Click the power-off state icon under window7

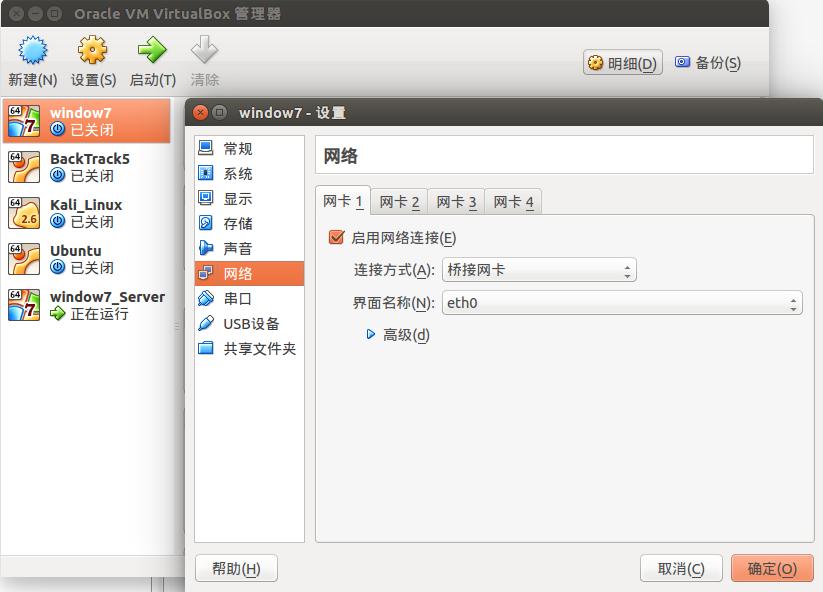pos(57,129)
